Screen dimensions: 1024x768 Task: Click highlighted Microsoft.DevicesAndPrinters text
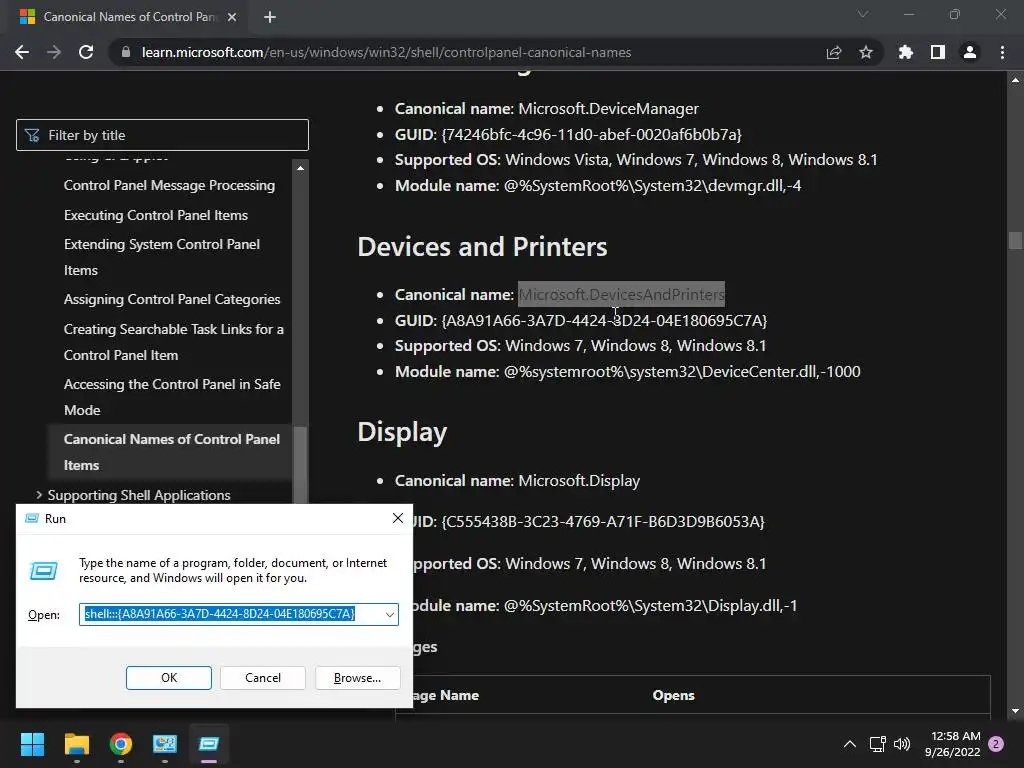coord(621,295)
